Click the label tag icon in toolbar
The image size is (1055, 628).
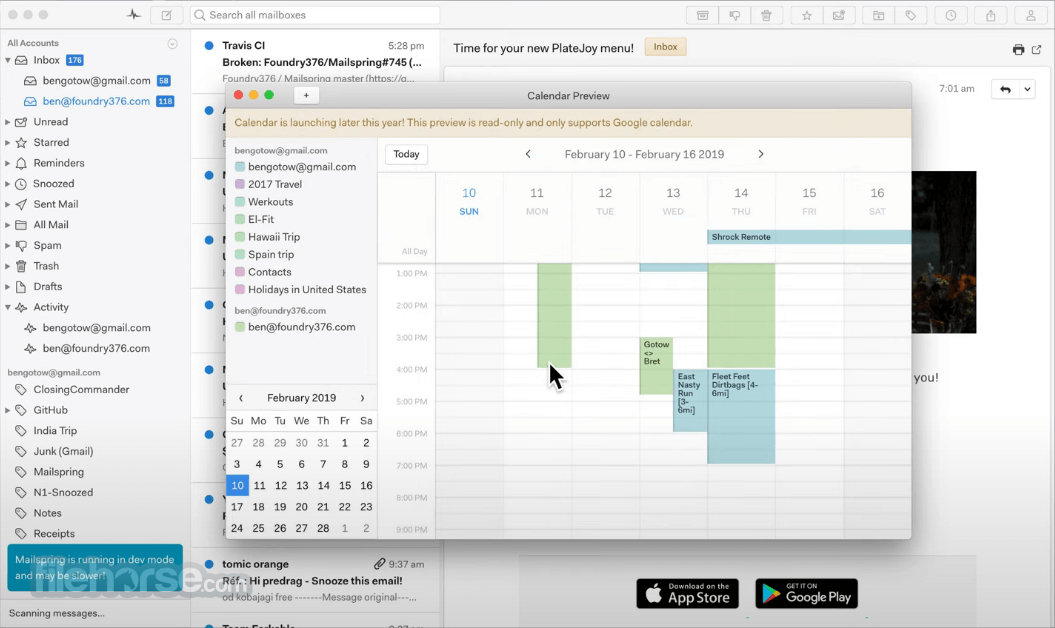[910, 15]
